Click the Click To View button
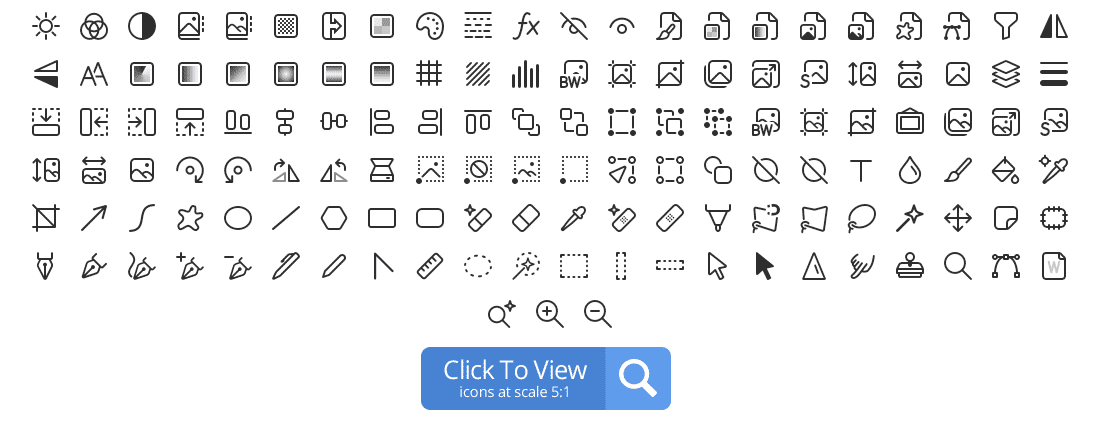The image size is (1100, 426). coord(546,378)
